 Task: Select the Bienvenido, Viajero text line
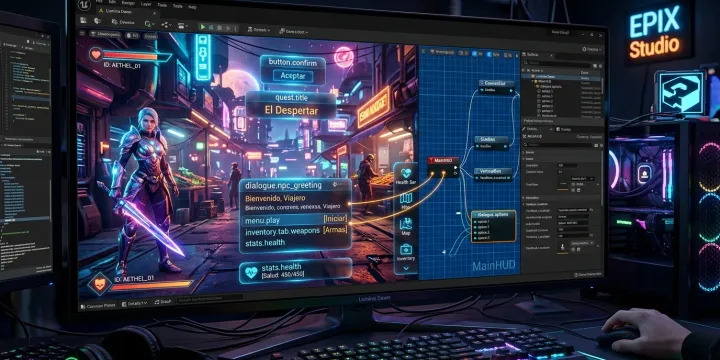[x=275, y=198]
